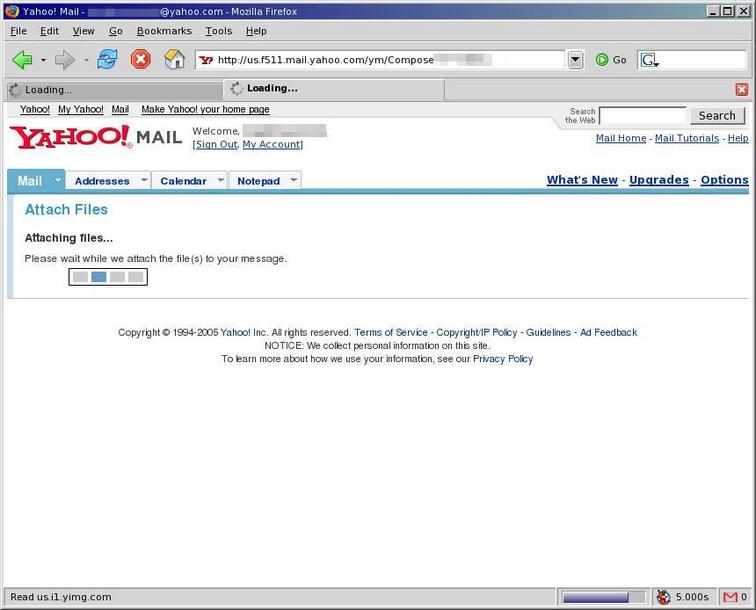Open the Mail tab dropdown arrow

coord(57,180)
